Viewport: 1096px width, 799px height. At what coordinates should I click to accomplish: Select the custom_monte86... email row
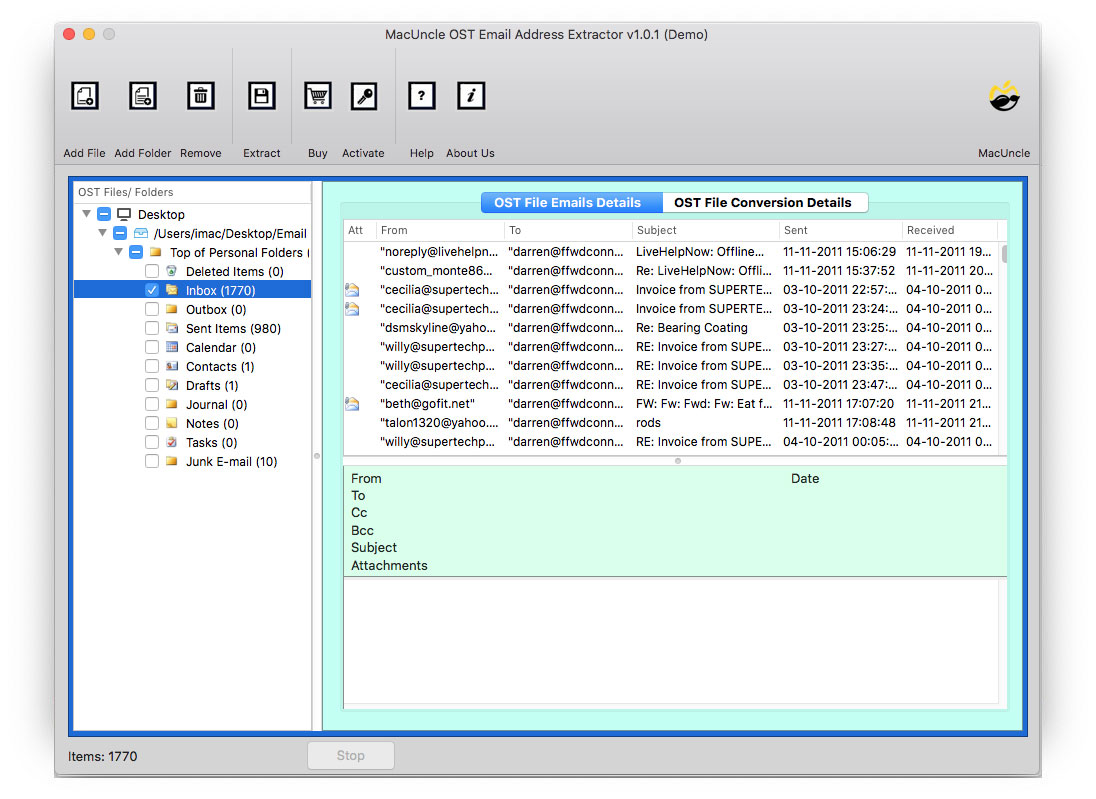[x=670, y=271]
